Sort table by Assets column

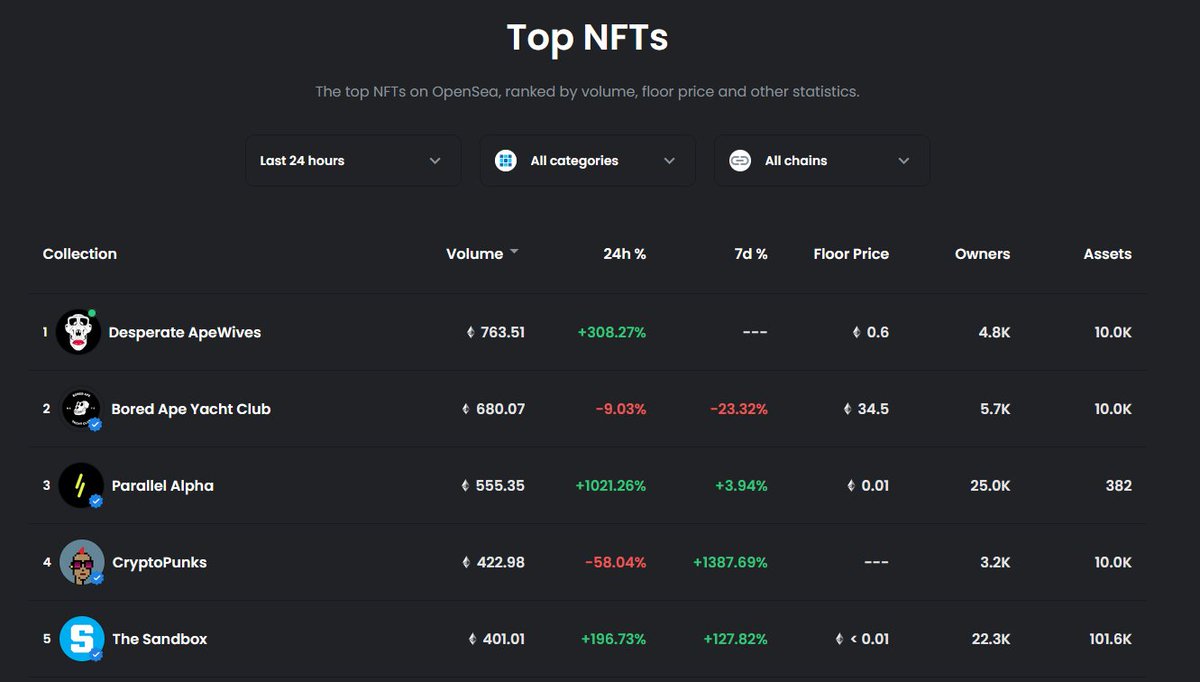click(x=1108, y=254)
